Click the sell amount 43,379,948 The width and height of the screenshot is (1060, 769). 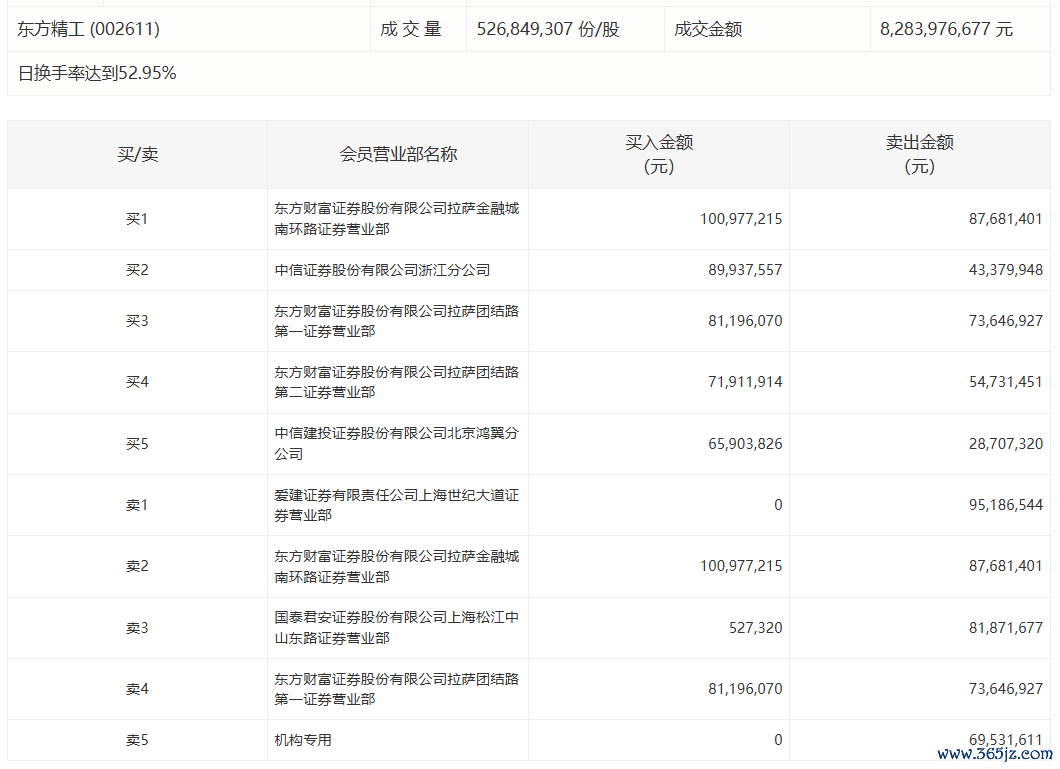(x=1006, y=270)
